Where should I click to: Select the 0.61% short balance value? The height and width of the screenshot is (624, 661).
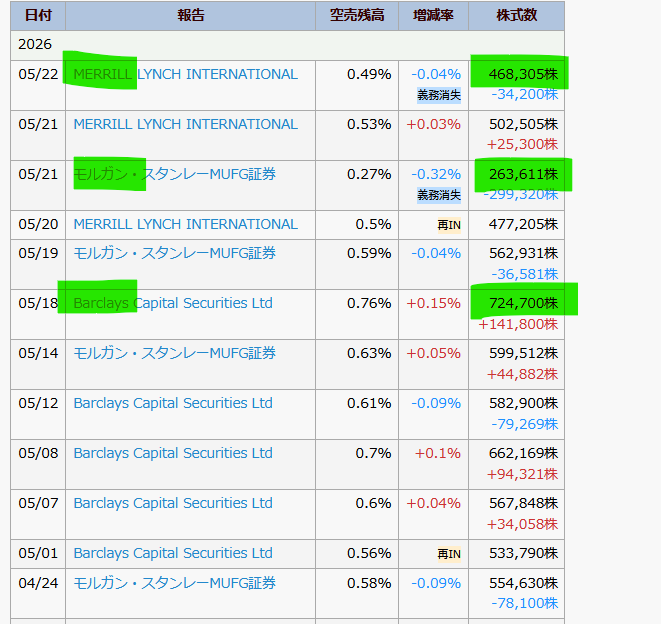(x=369, y=403)
